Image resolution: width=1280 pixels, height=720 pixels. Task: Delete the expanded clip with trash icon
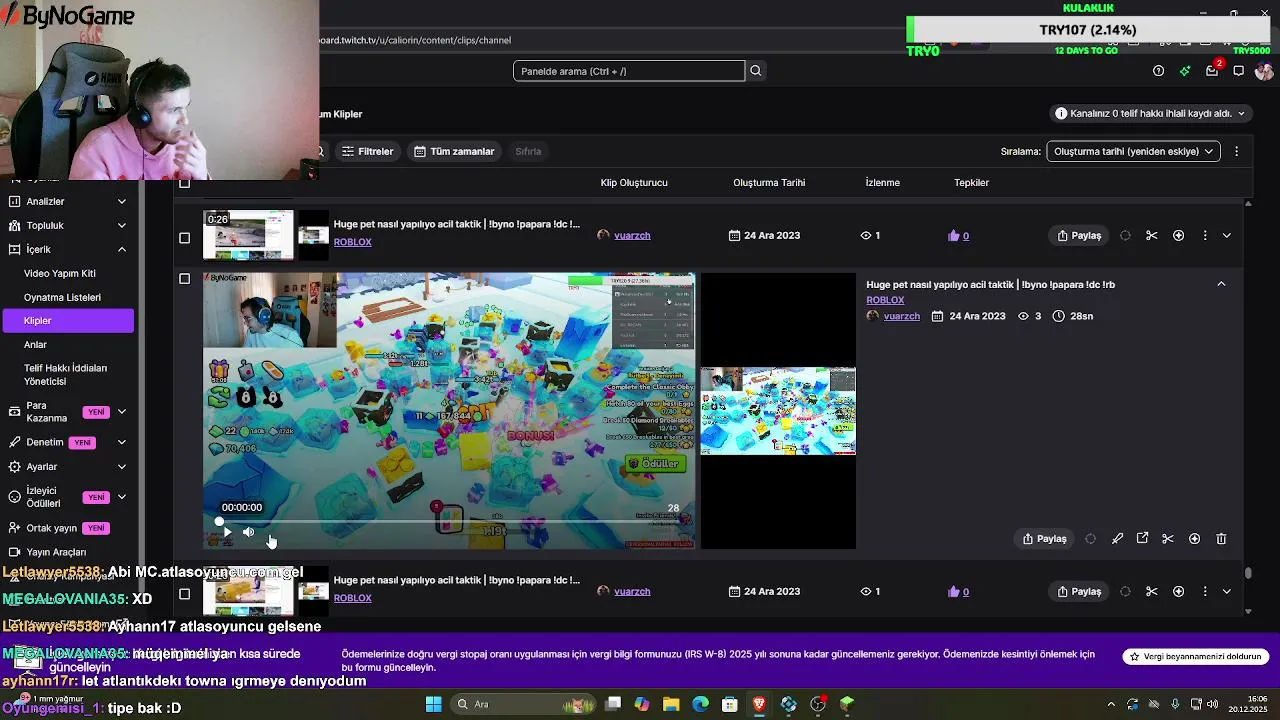1221,539
